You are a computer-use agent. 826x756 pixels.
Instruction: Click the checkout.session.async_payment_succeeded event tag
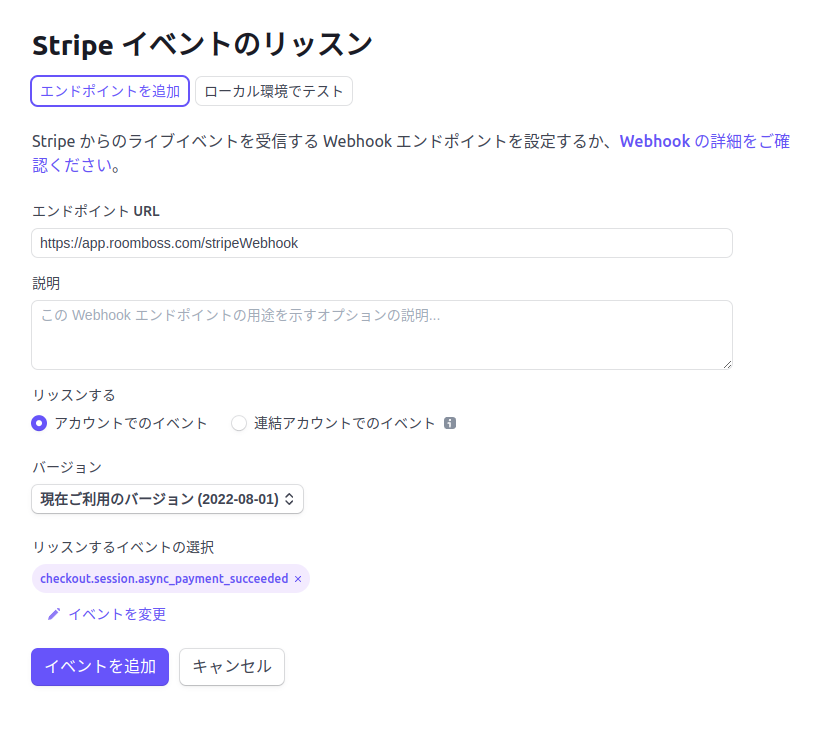point(164,579)
